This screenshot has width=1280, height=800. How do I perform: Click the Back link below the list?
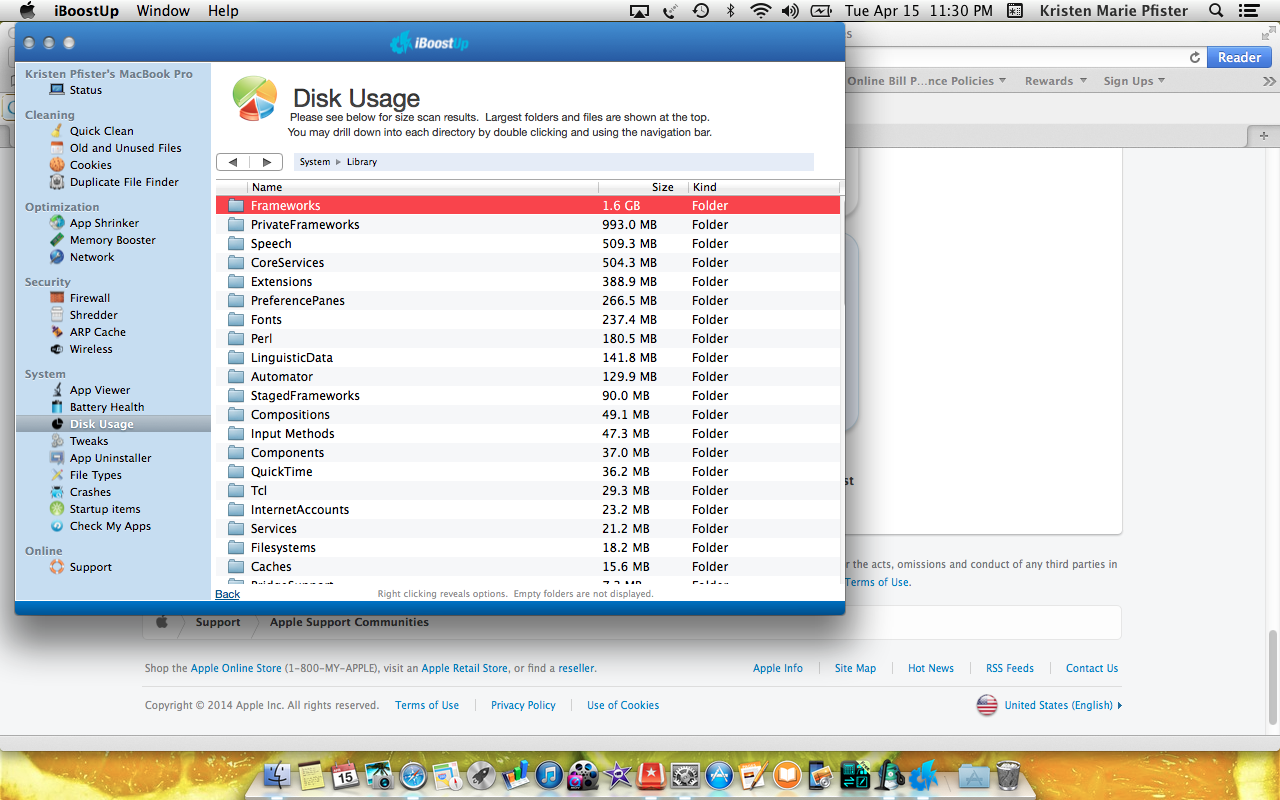pyautogui.click(x=228, y=594)
